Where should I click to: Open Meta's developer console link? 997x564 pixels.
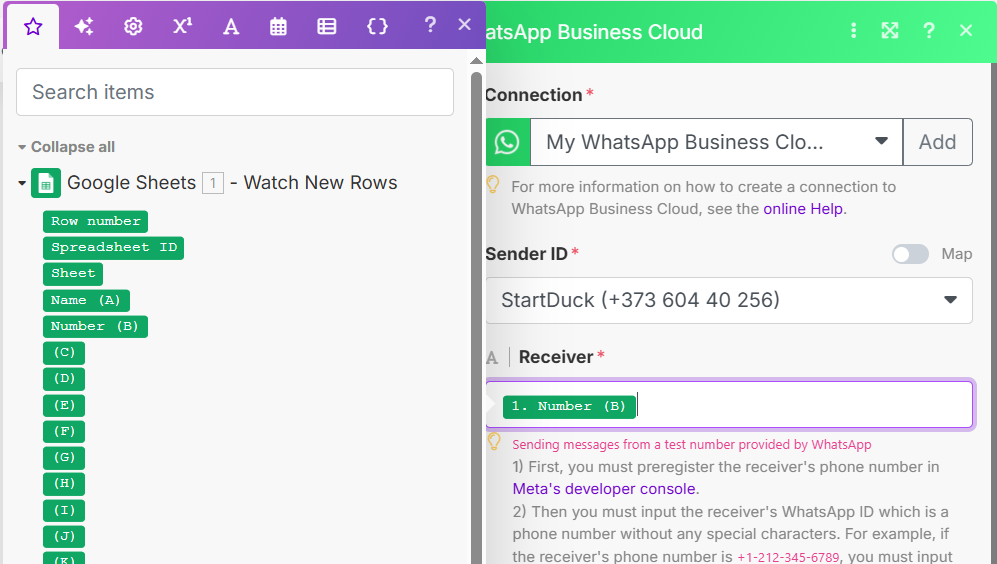tap(603, 489)
